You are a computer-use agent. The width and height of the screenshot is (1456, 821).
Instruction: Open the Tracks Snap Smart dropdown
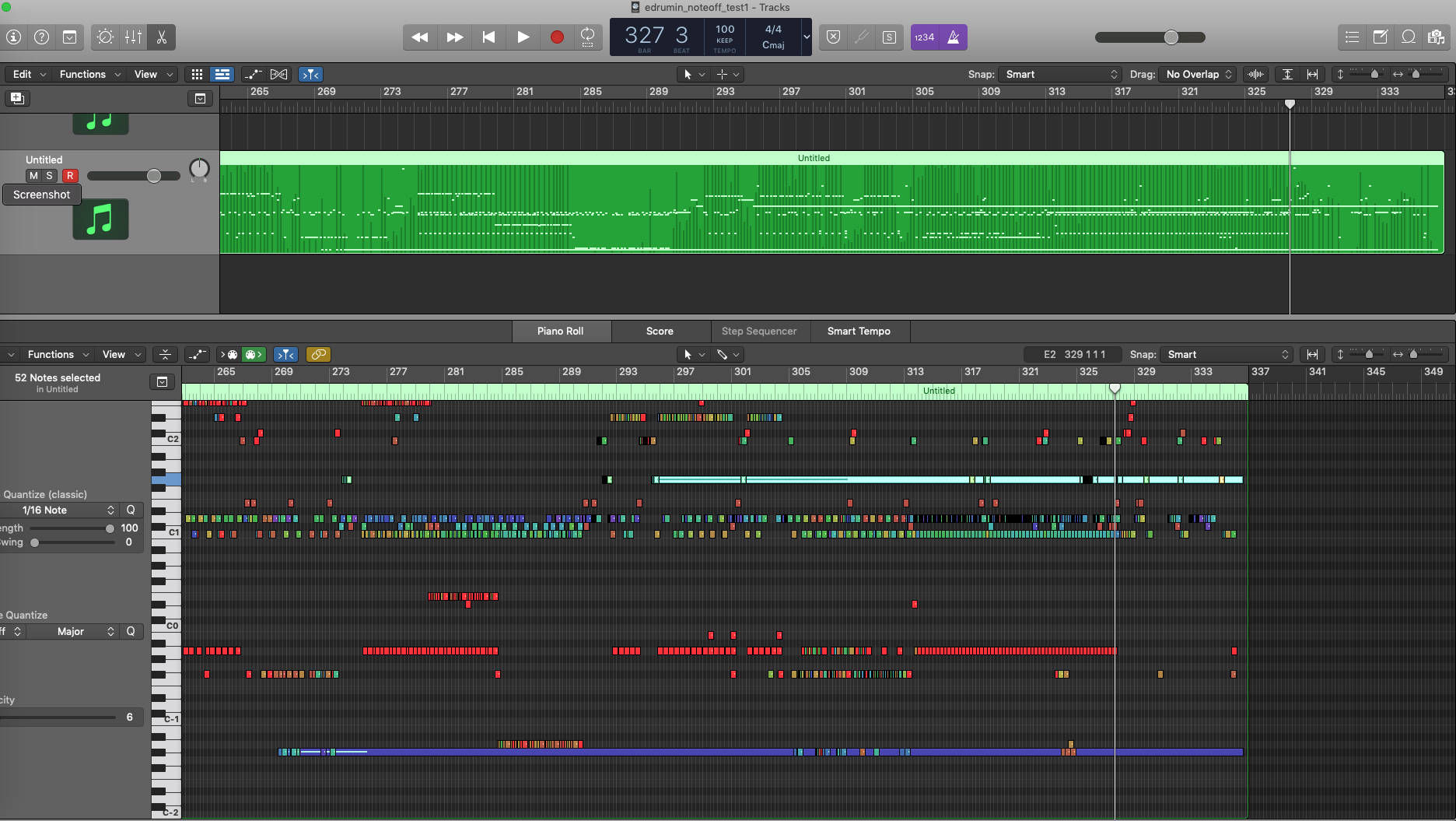(1061, 74)
